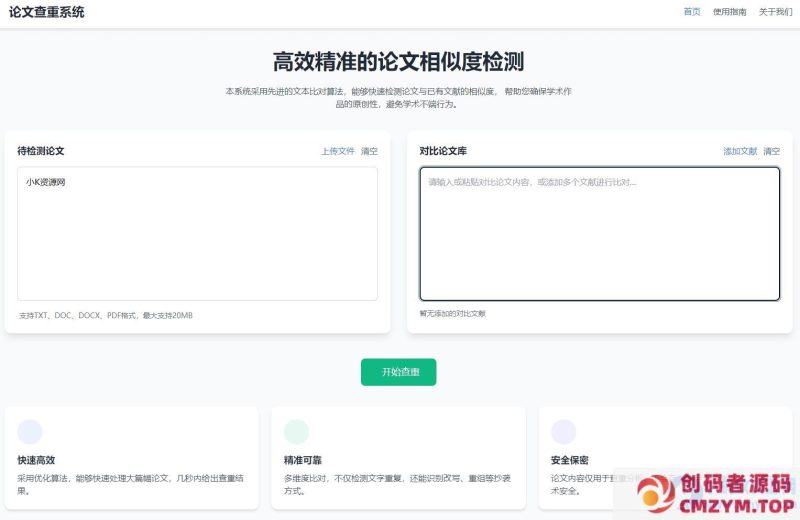Click the 对比论文库 panel heading

pyautogui.click(x=443, y=151)
